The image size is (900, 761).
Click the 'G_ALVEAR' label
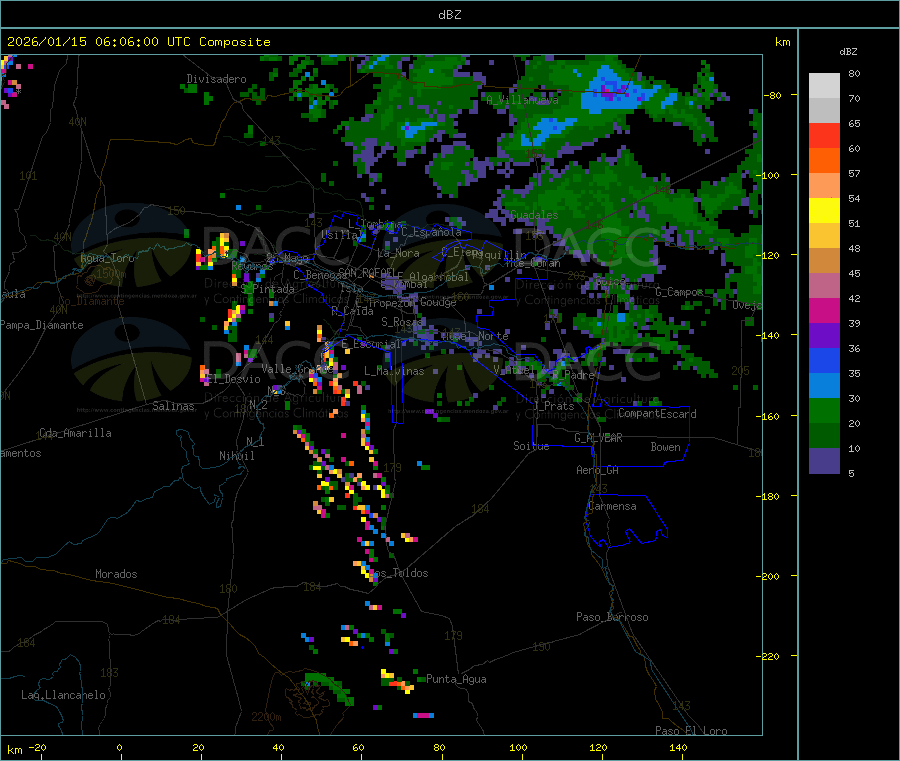tap(598, 438)
